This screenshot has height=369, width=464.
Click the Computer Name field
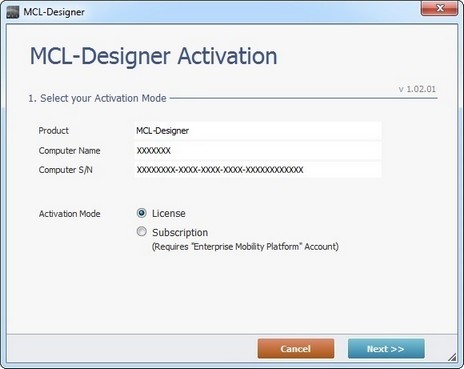coord(258,151)
